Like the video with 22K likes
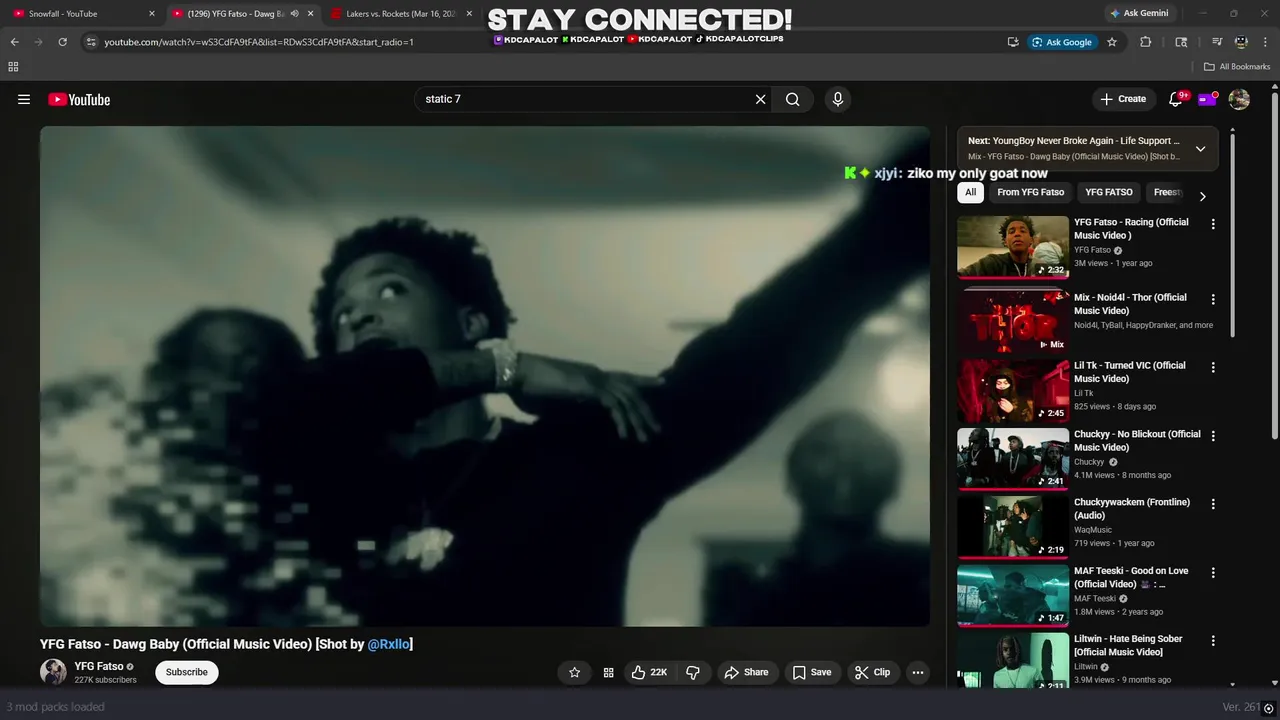1280x720 pixels. coord(649,672)
